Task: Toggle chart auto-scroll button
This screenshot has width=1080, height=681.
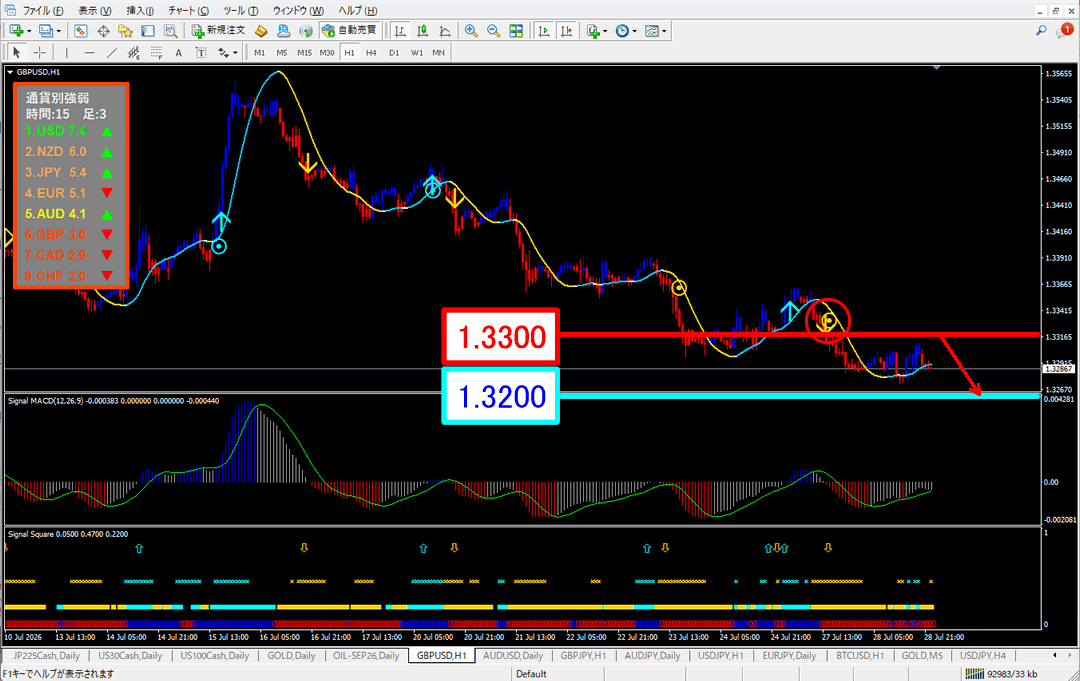Action: pyautogui.click(x=543, y=31)
